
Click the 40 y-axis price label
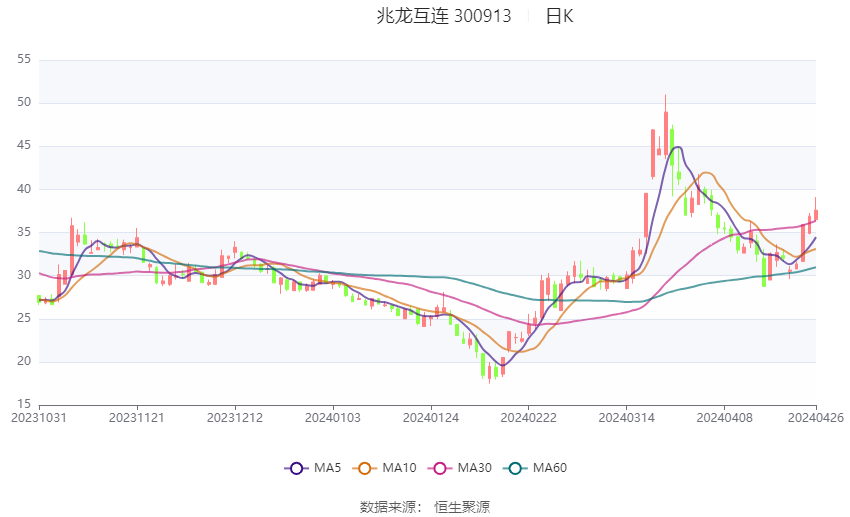24,189
